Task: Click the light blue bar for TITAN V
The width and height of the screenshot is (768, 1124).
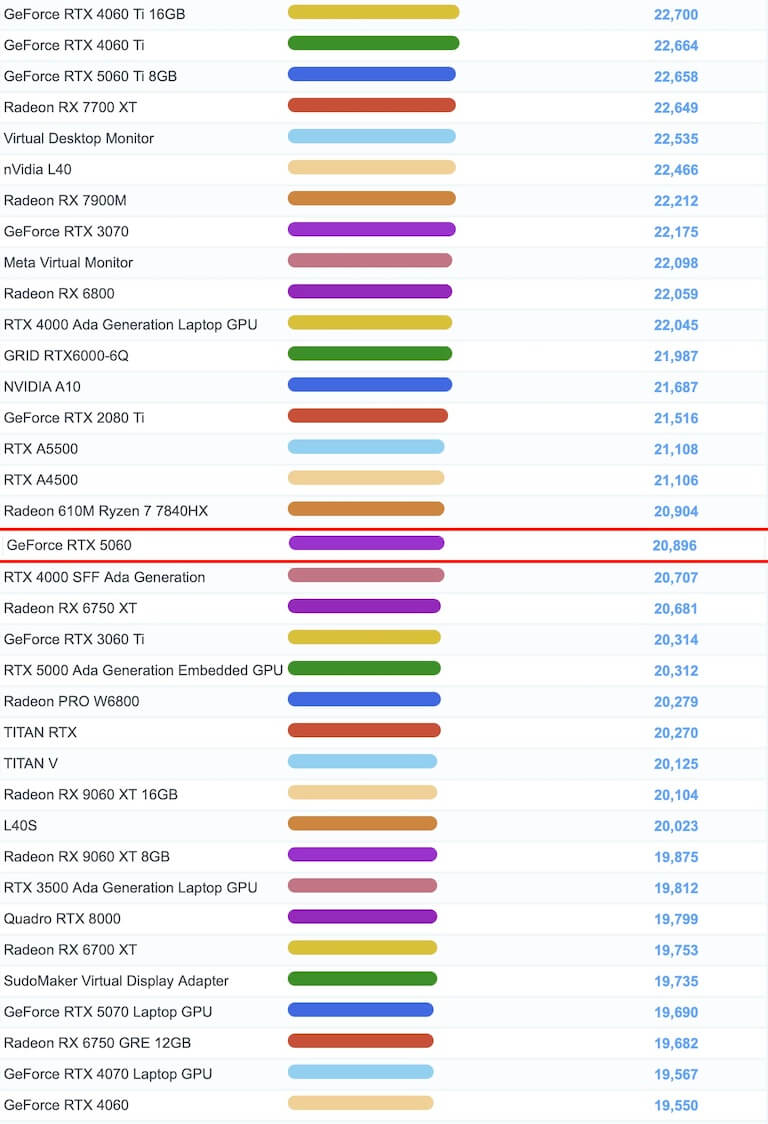Action: click(362, 761)
